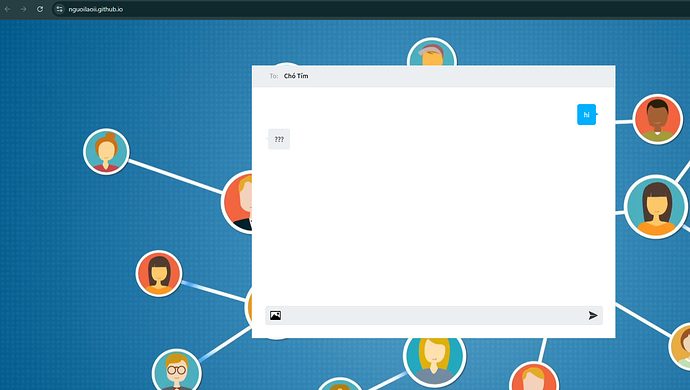Reload the page
690x390 pixels.
click(40, 9)
